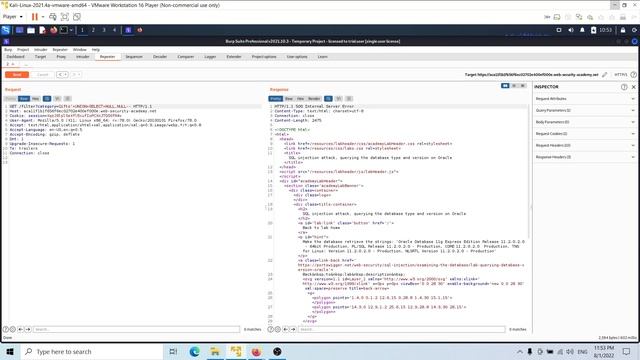Expand Request Cookies section

[x=585, y=133]
